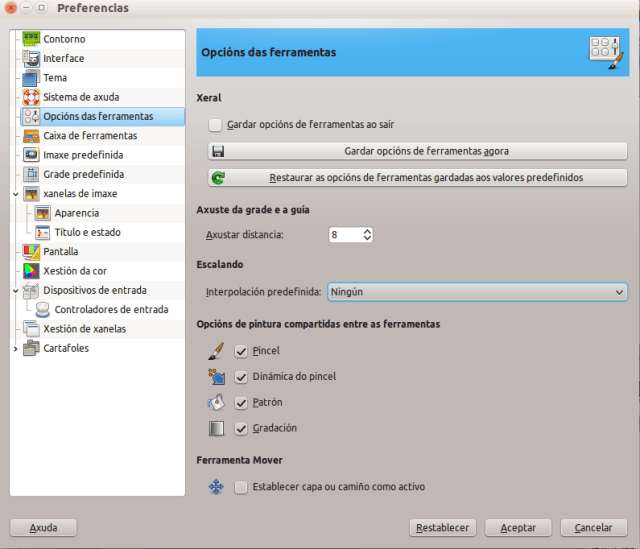
Task: Click the Axuda button
Action: (43, 528)
